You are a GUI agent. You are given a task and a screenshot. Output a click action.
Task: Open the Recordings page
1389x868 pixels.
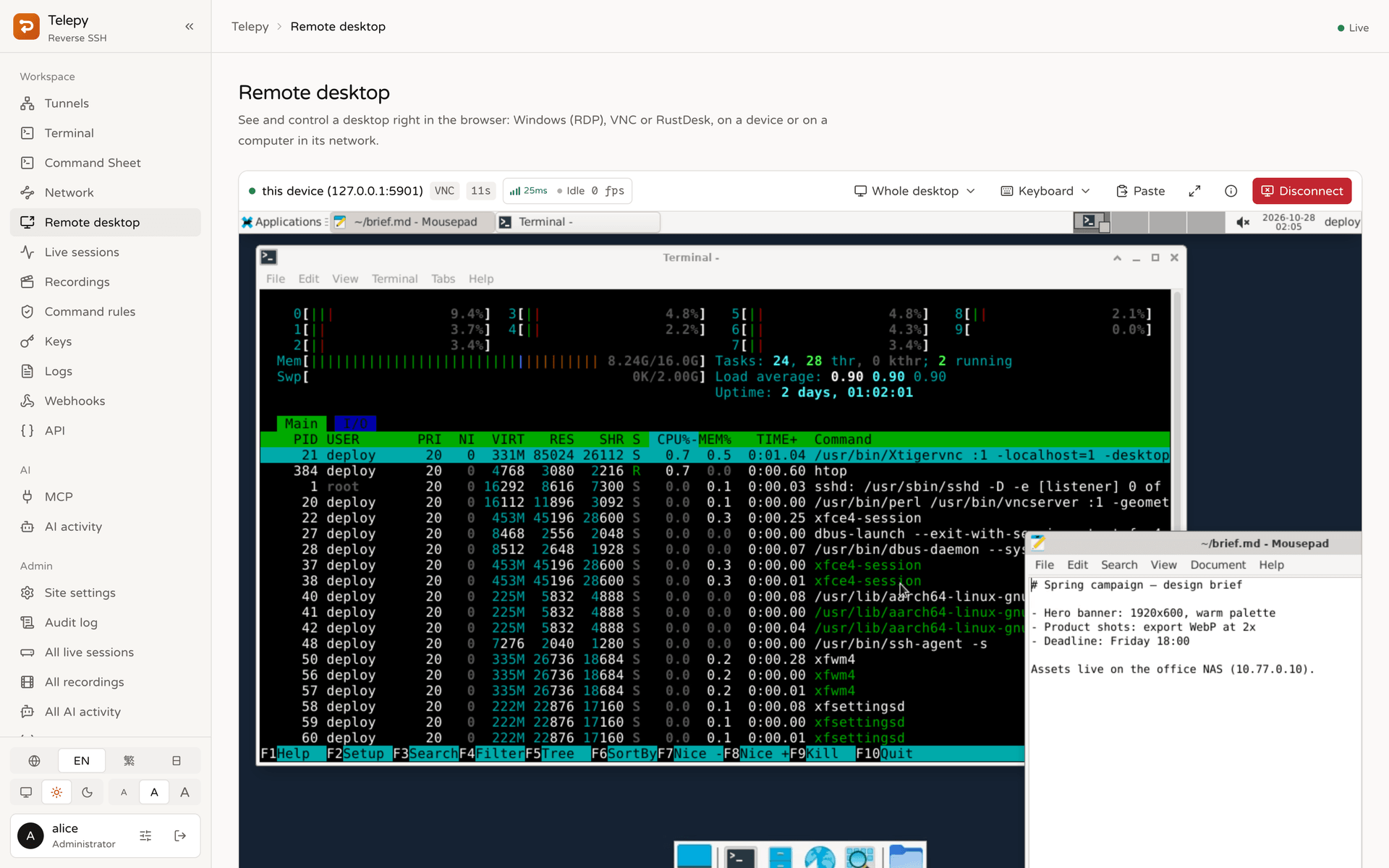[x=106, y=282]
